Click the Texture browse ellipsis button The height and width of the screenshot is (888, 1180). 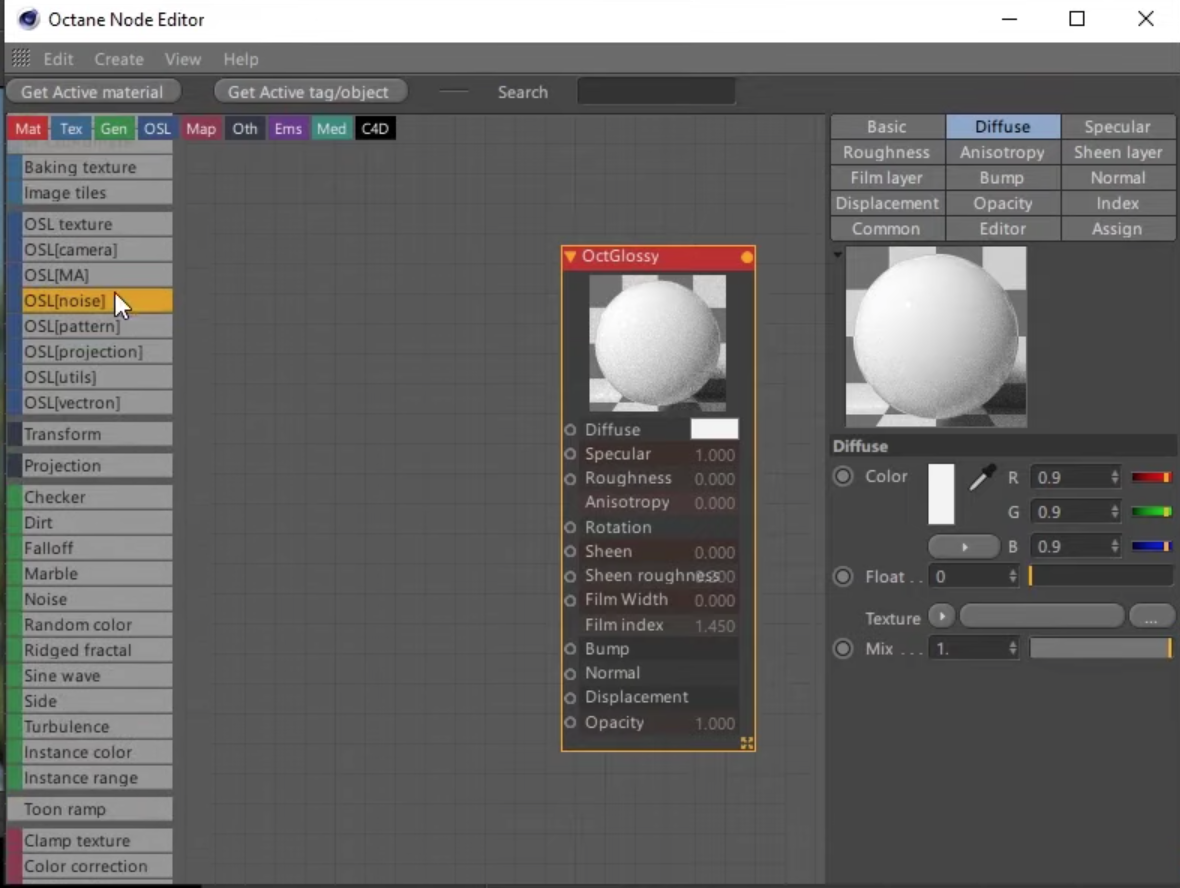[x=1151, y=617]
